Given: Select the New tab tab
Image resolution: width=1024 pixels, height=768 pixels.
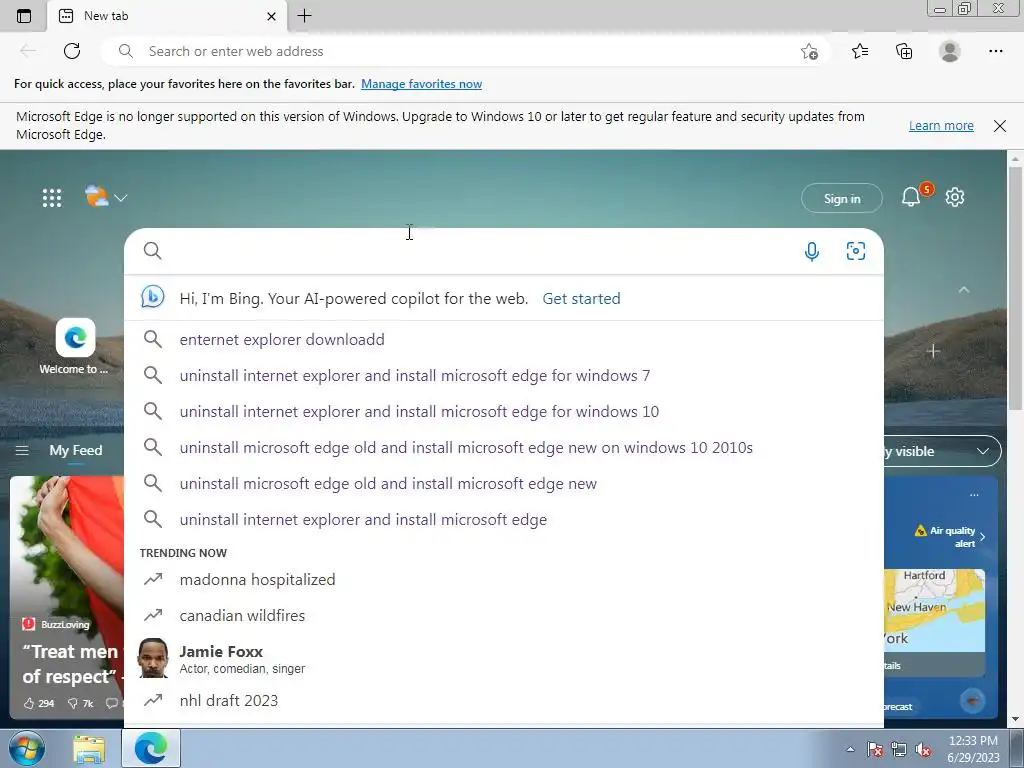Looking at the screenshot, I should pos(167,16).
